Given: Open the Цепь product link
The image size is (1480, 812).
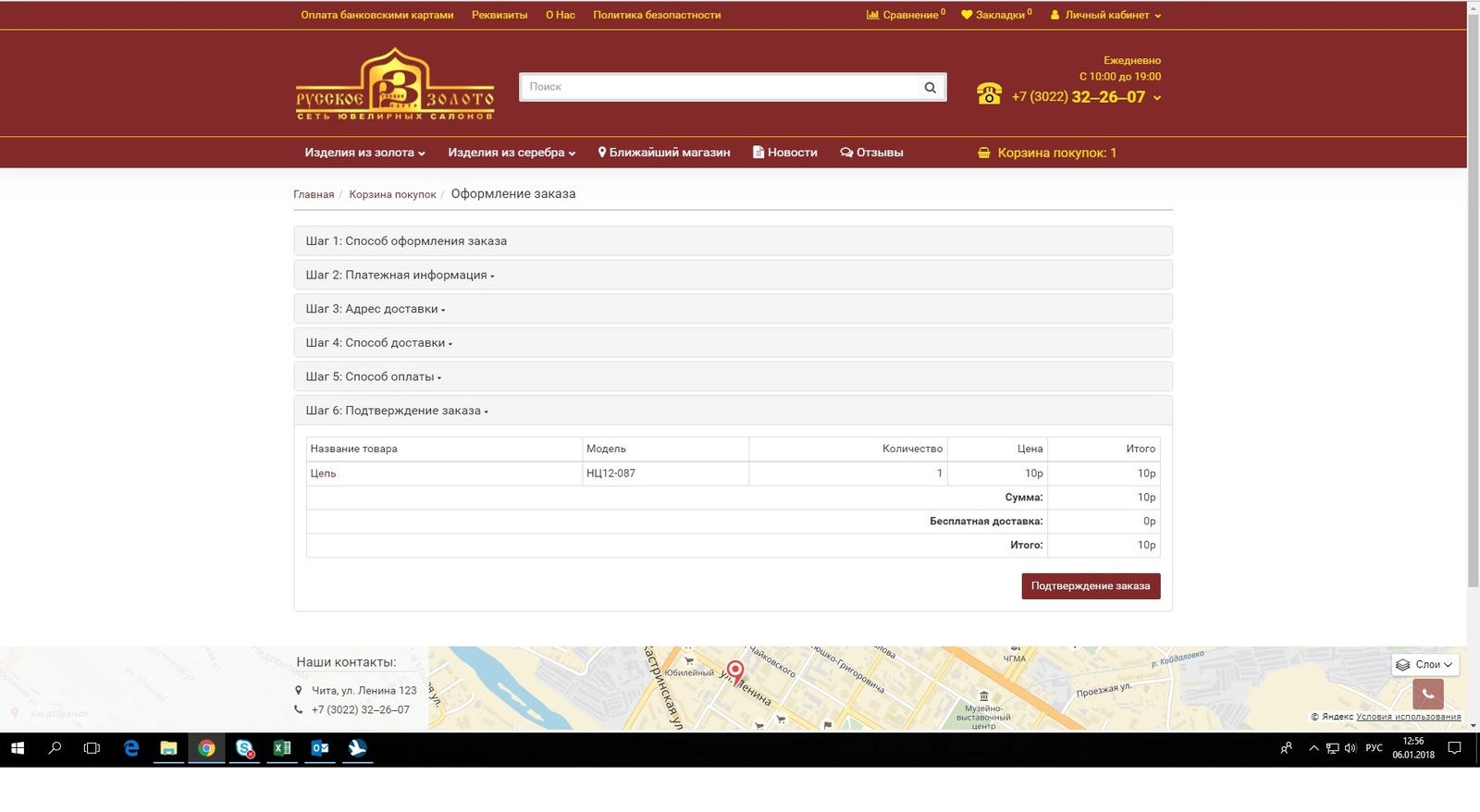Looking at the screenshot, I should coord(323,474).
